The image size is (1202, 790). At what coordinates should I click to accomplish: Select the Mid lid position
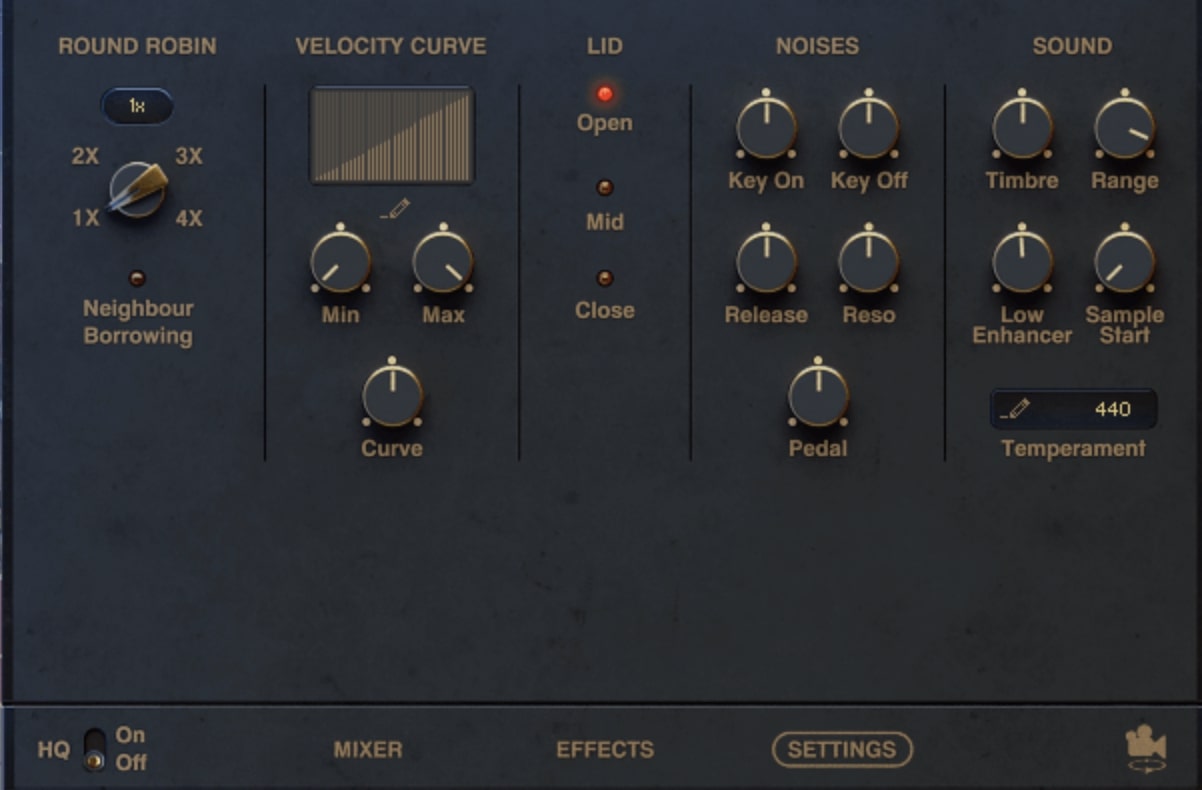coord(604,188)
